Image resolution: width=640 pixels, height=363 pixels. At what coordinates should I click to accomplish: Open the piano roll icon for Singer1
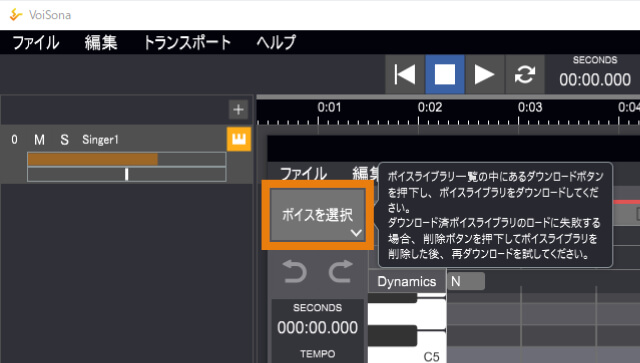click(x=239, y=139)
